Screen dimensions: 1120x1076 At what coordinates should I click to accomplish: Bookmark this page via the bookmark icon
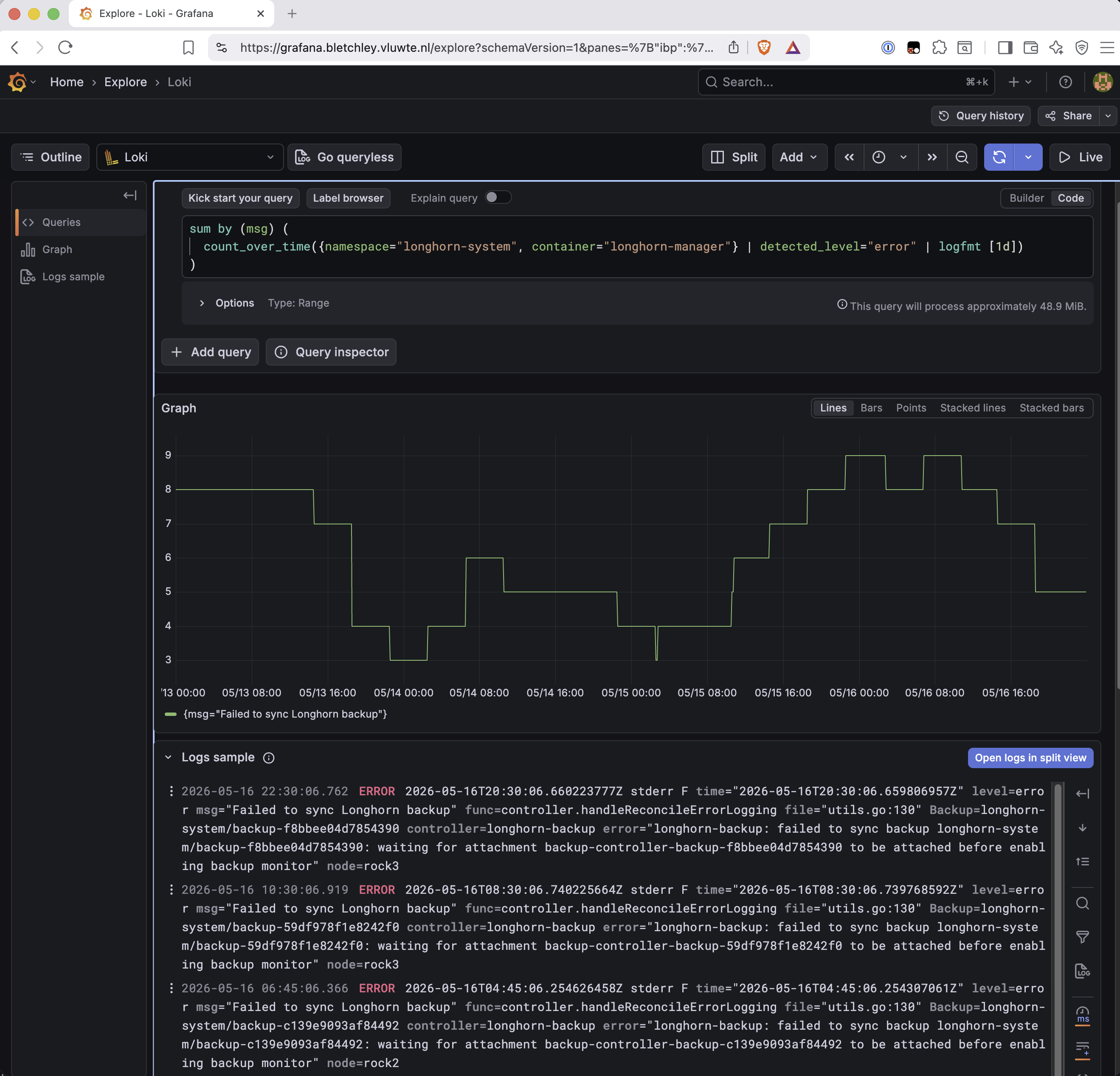pos(189,48)
